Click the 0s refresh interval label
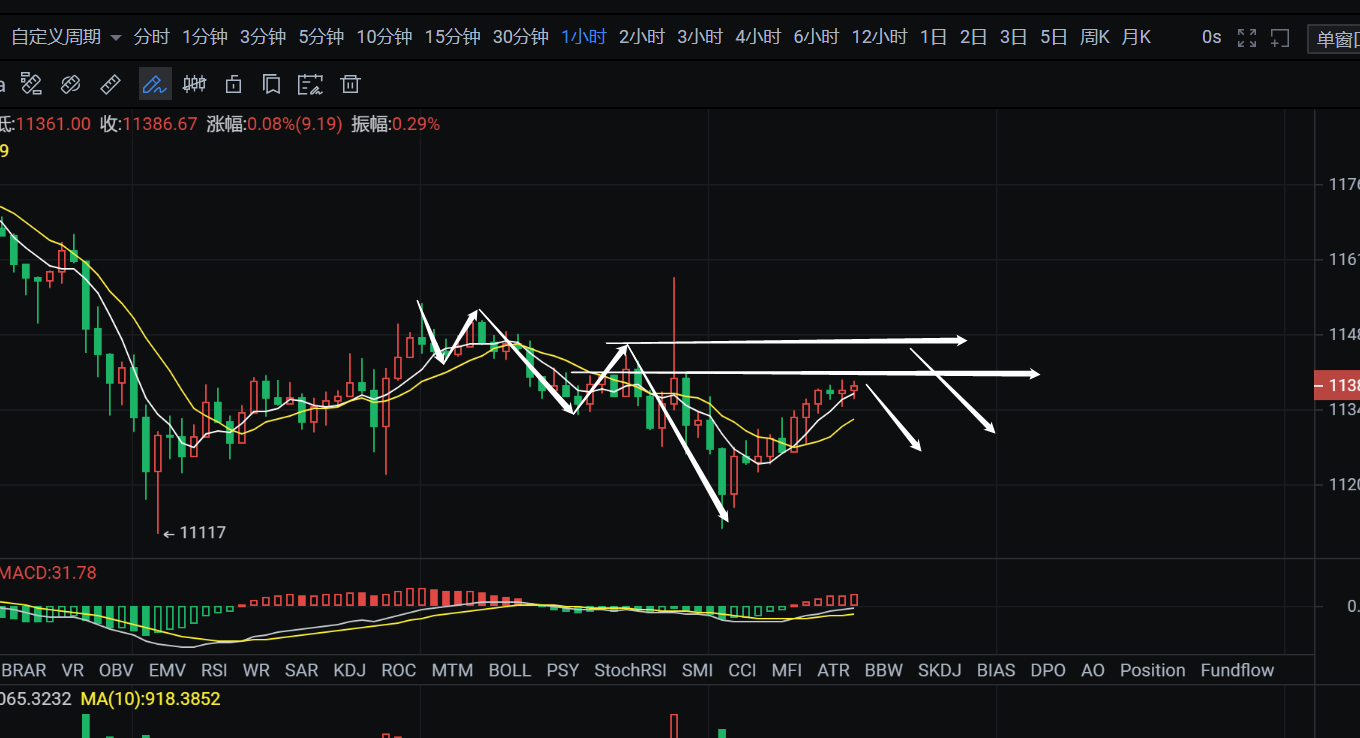This screenshot has width=1360, height=738. point(1211,37)
